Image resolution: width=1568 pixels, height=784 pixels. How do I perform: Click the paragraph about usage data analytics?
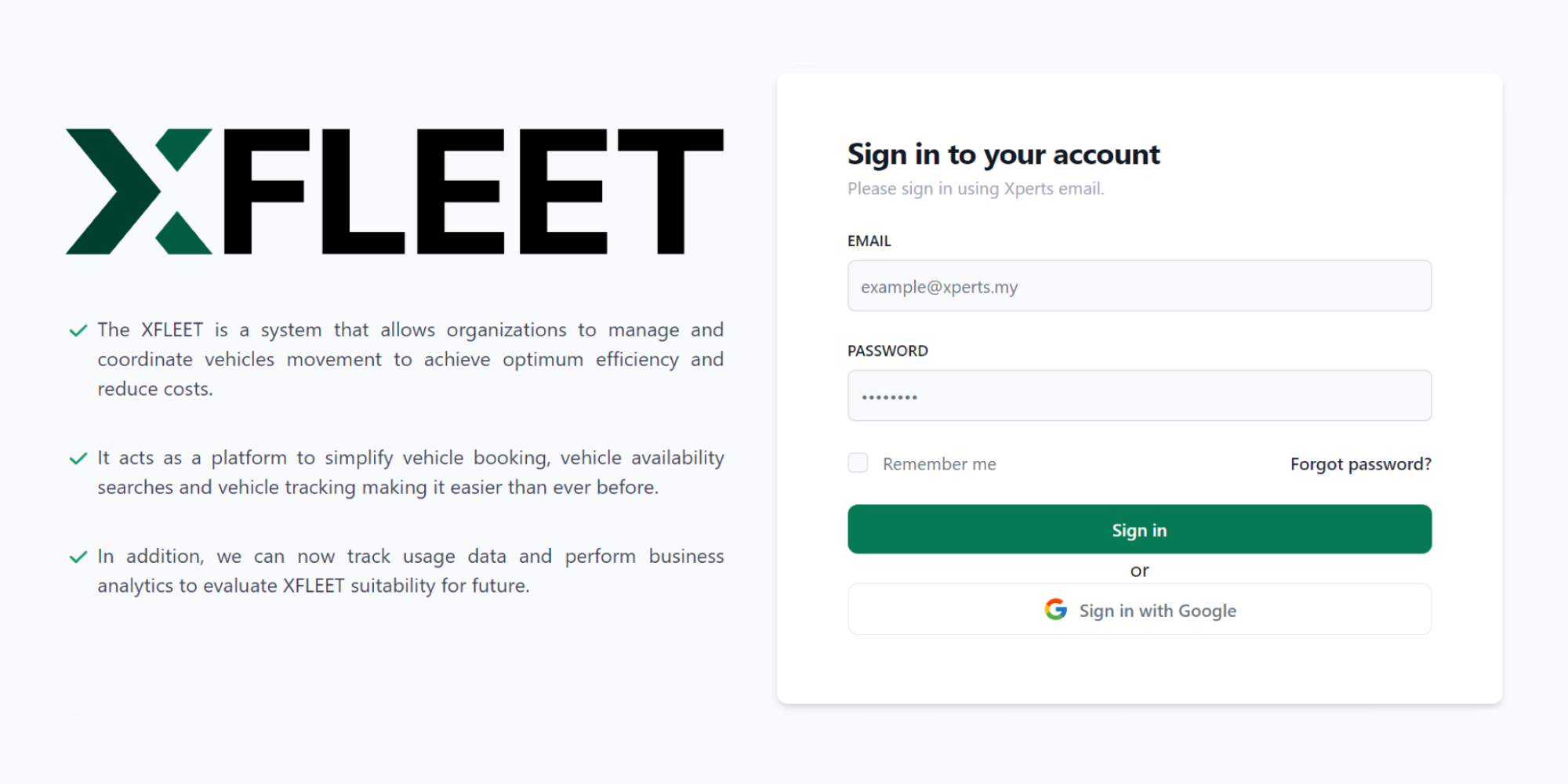tap(409, 571)
